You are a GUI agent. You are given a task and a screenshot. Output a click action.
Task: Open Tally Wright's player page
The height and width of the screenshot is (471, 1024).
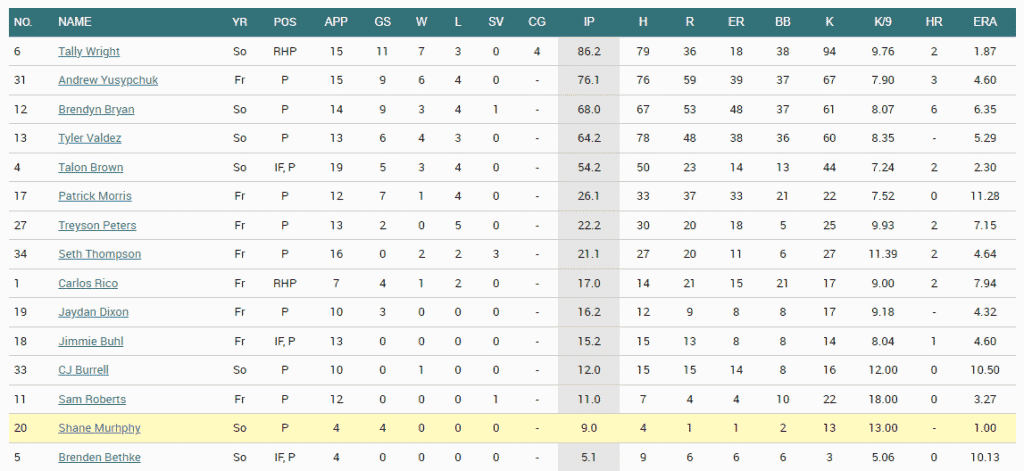(89, 51)
